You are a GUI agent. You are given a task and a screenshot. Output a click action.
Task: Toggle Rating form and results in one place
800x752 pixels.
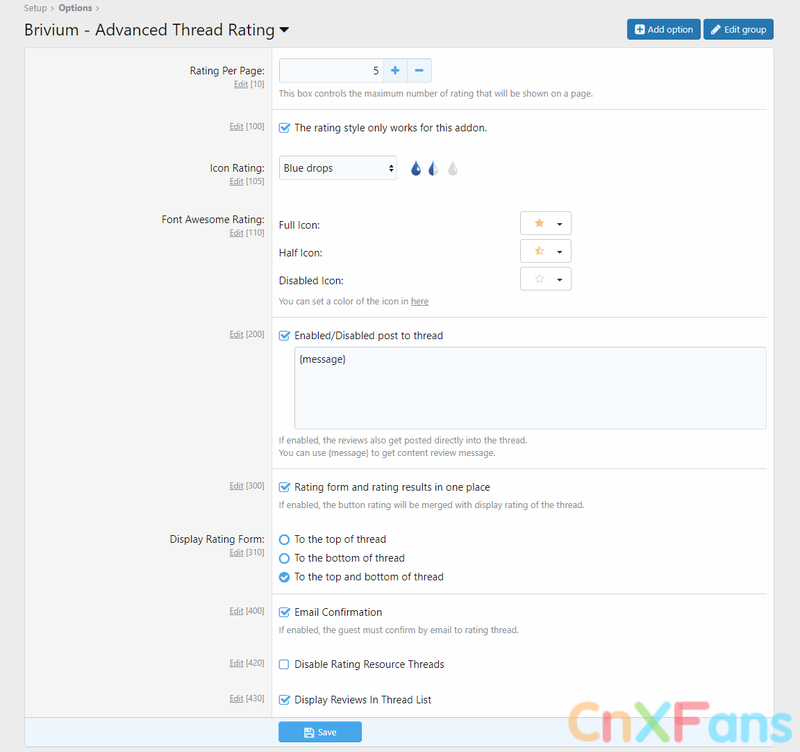[284, 487]
